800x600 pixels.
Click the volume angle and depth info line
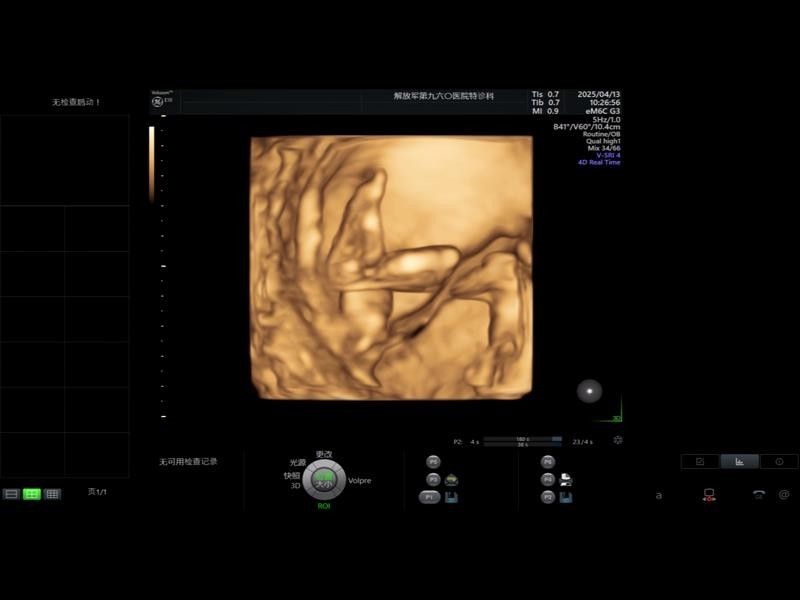point(587,127)
